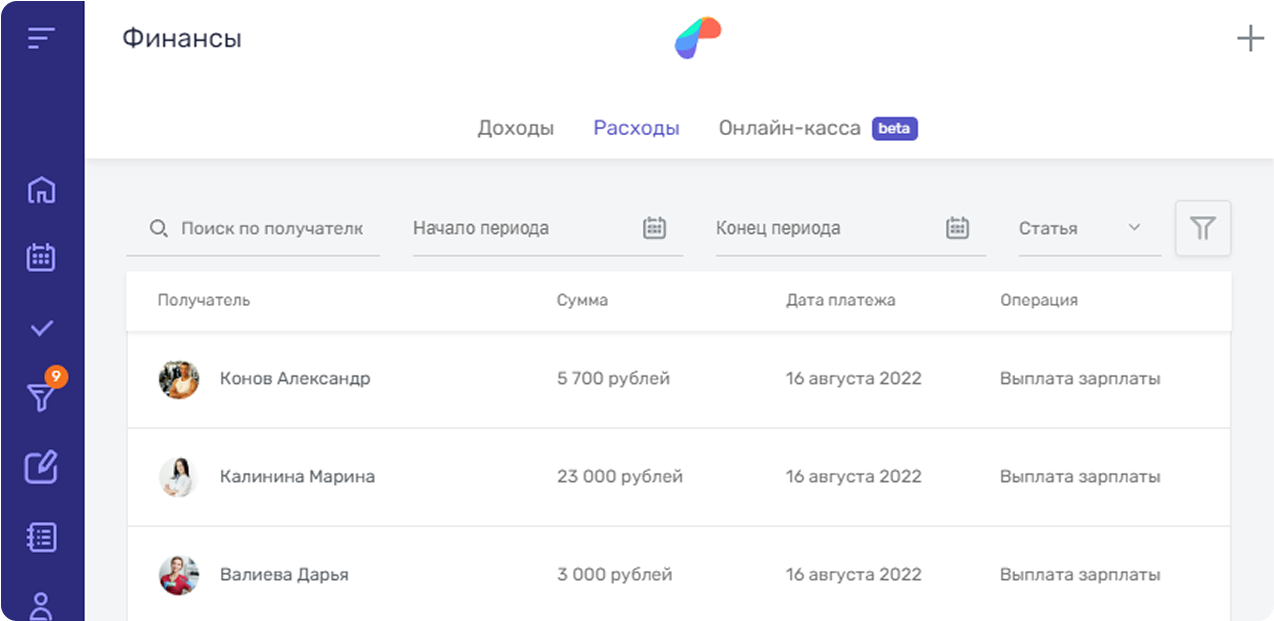Screen dimensions: 1274x621
Task: Open the calendar section in sidebar
Action: pos(41,257)
